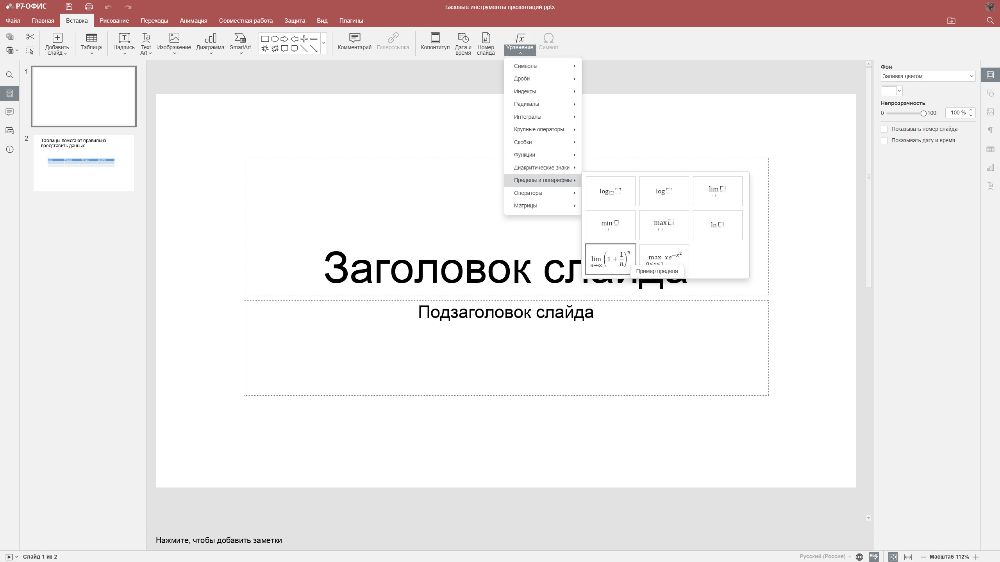The image size is (1000, 562).
Task: Insert a Chart via the Диаграмма icon
Action: click(x=210, y=42)
